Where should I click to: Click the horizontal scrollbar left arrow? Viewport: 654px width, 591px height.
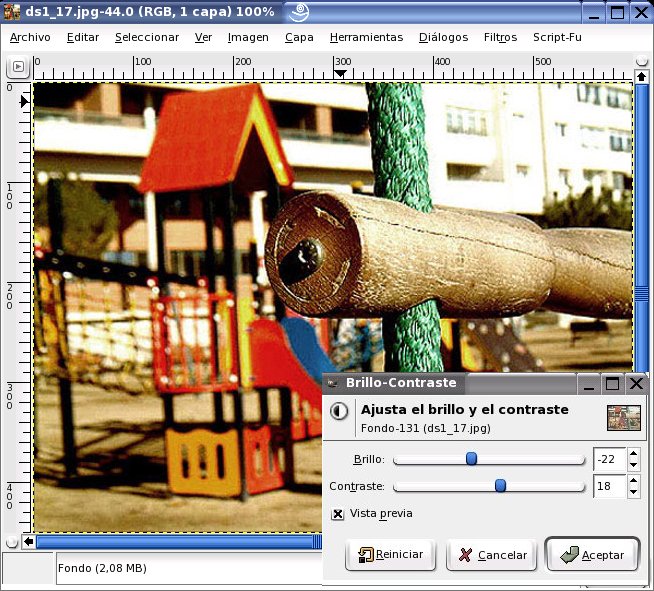pyautogui.click(x=28, y=542)
